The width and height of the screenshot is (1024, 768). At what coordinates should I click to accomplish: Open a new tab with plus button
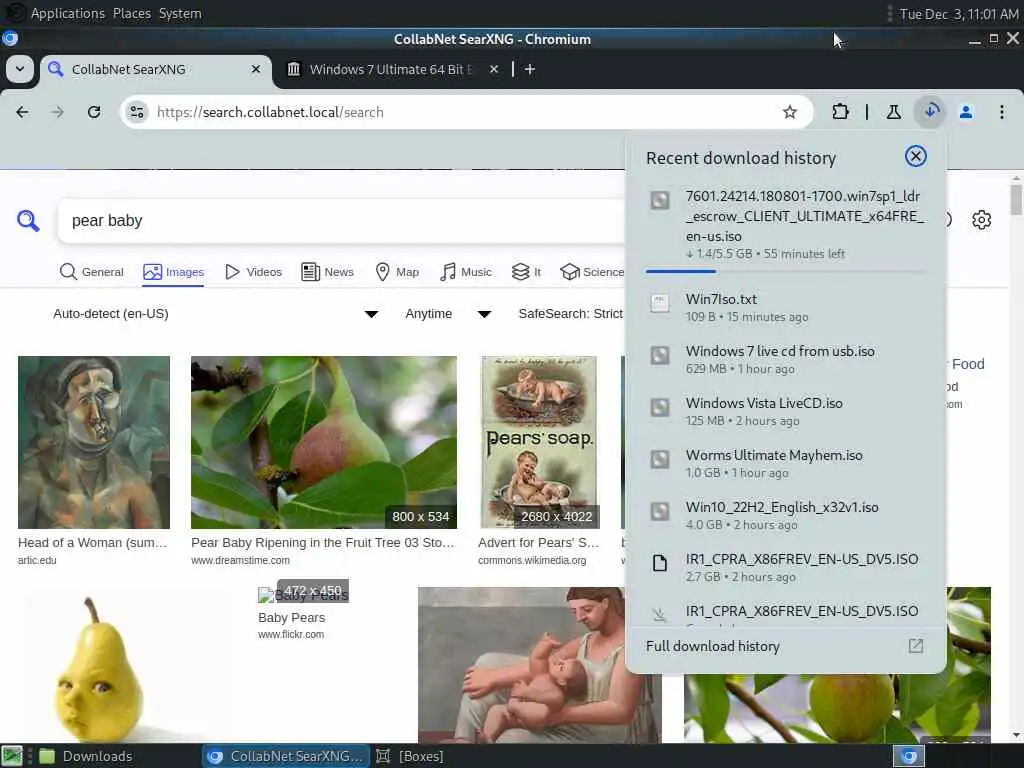(x=530, y=69)
